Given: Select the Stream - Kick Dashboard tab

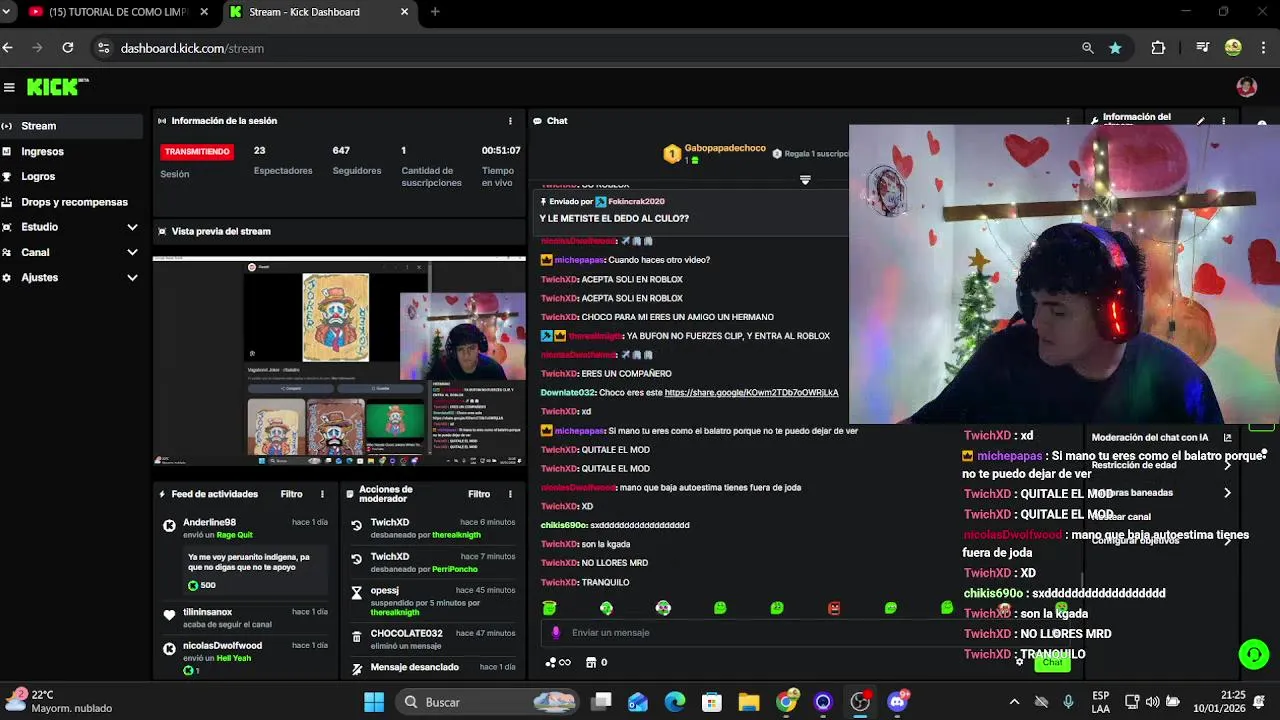Looking at the screenshot, I should 318,12.
